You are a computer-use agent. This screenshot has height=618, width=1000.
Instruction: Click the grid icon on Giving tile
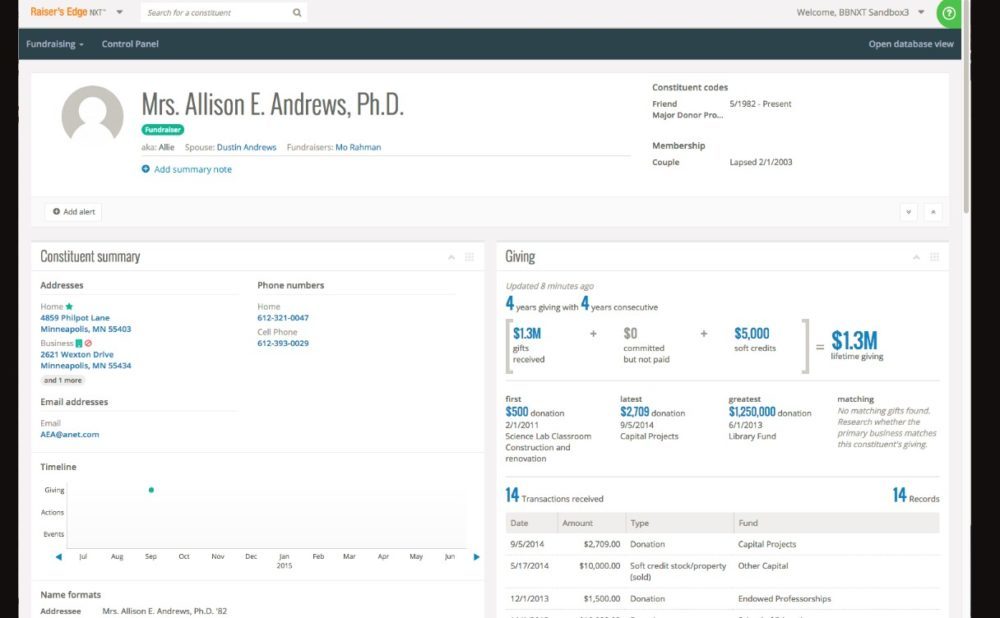coord(935,257)
